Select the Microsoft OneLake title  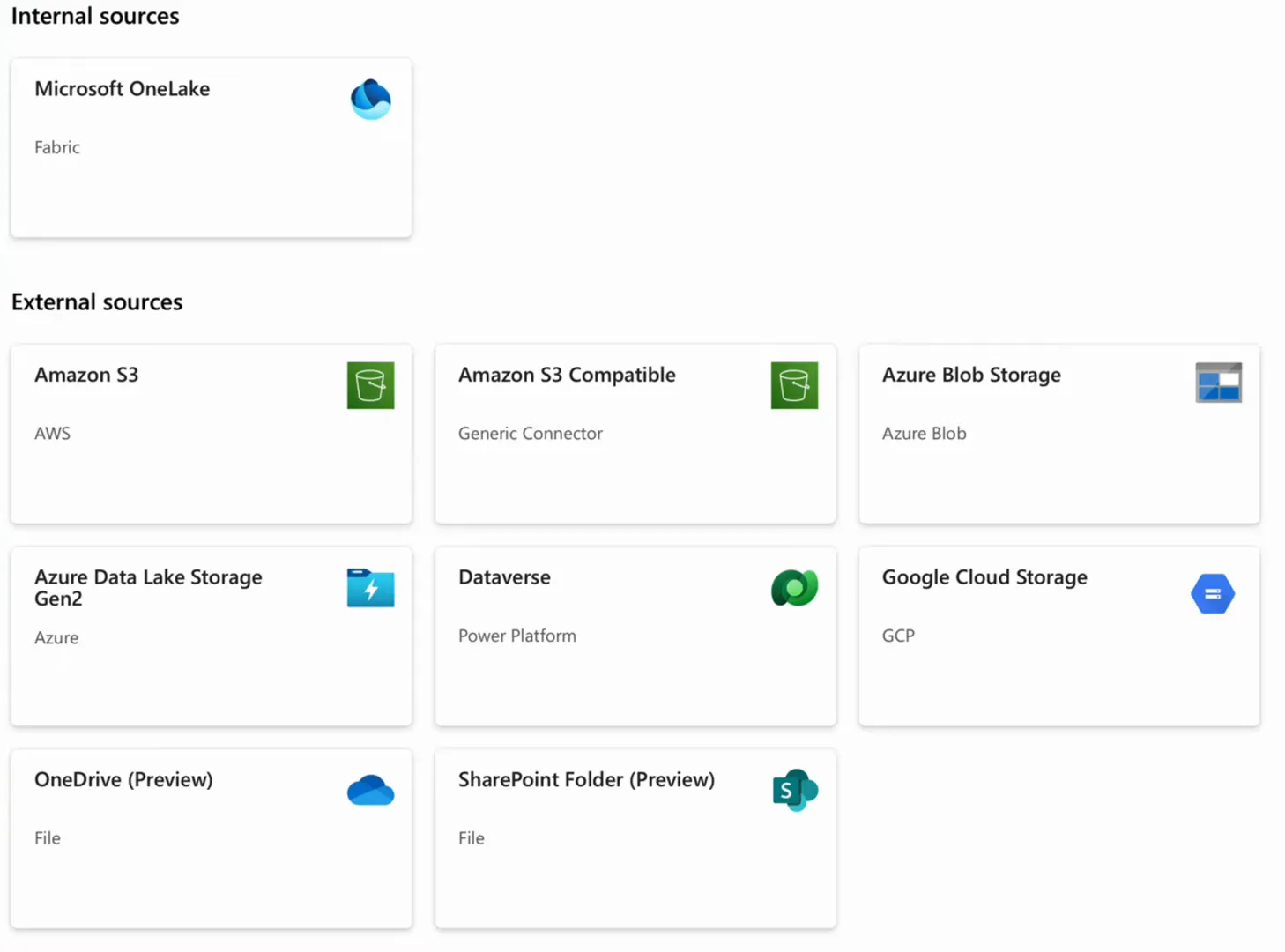pyautogui.click(x=123, y=89)
